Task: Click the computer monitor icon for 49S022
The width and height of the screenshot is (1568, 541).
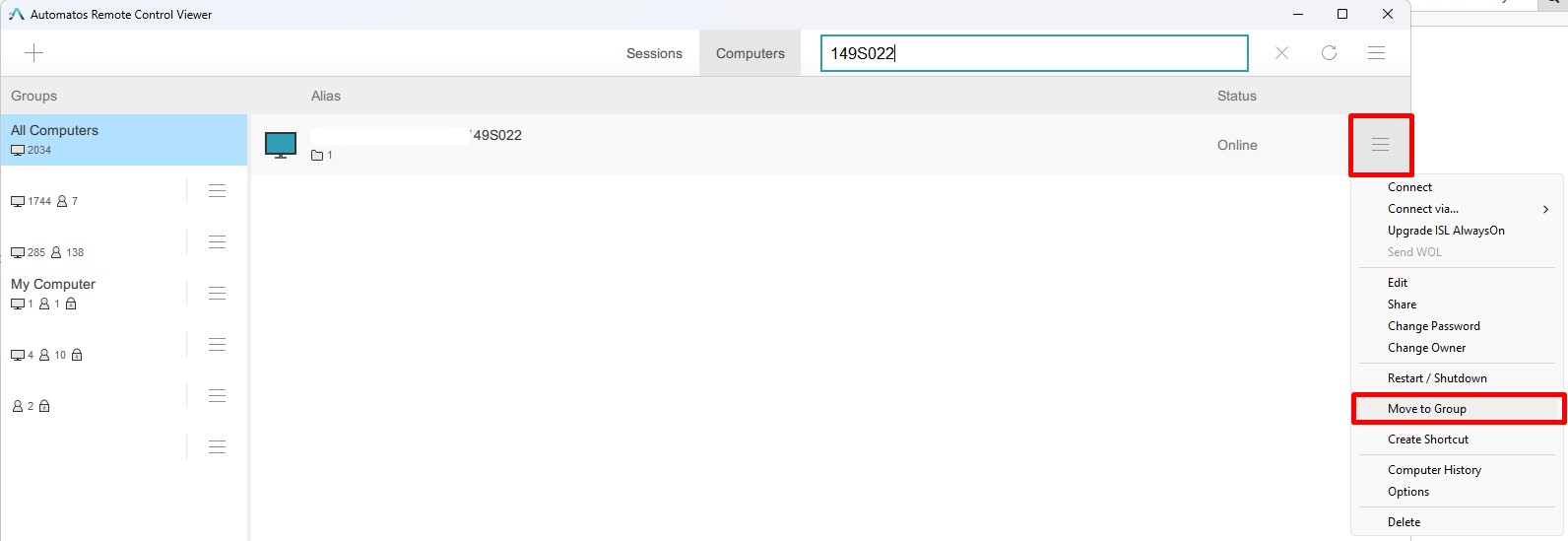Action: [281, 145]
